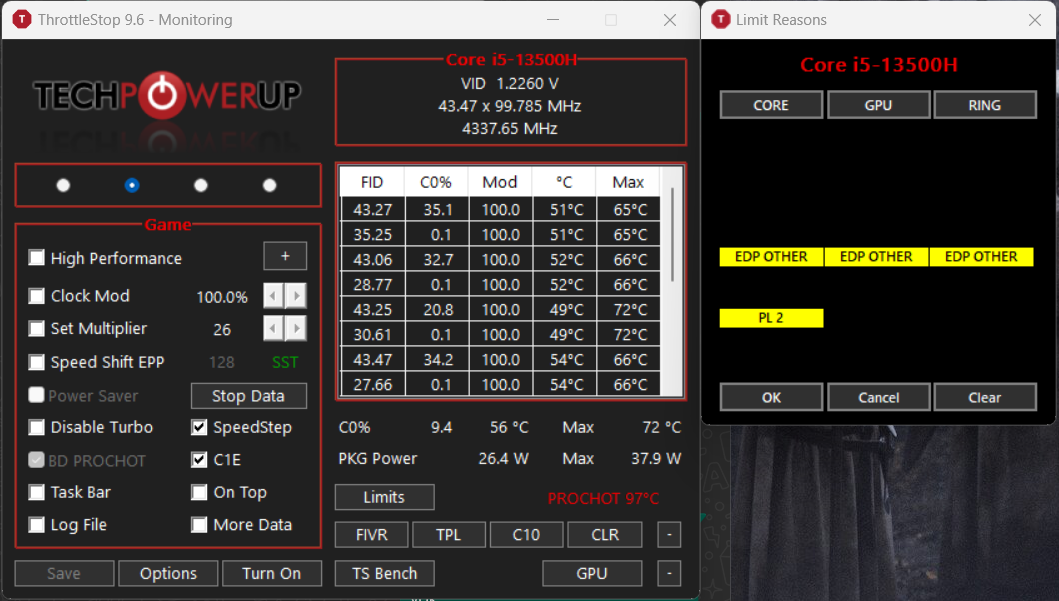Select the first profile radio button
The height and width of the screenshot is (601, 1059).
pos(63,185)
